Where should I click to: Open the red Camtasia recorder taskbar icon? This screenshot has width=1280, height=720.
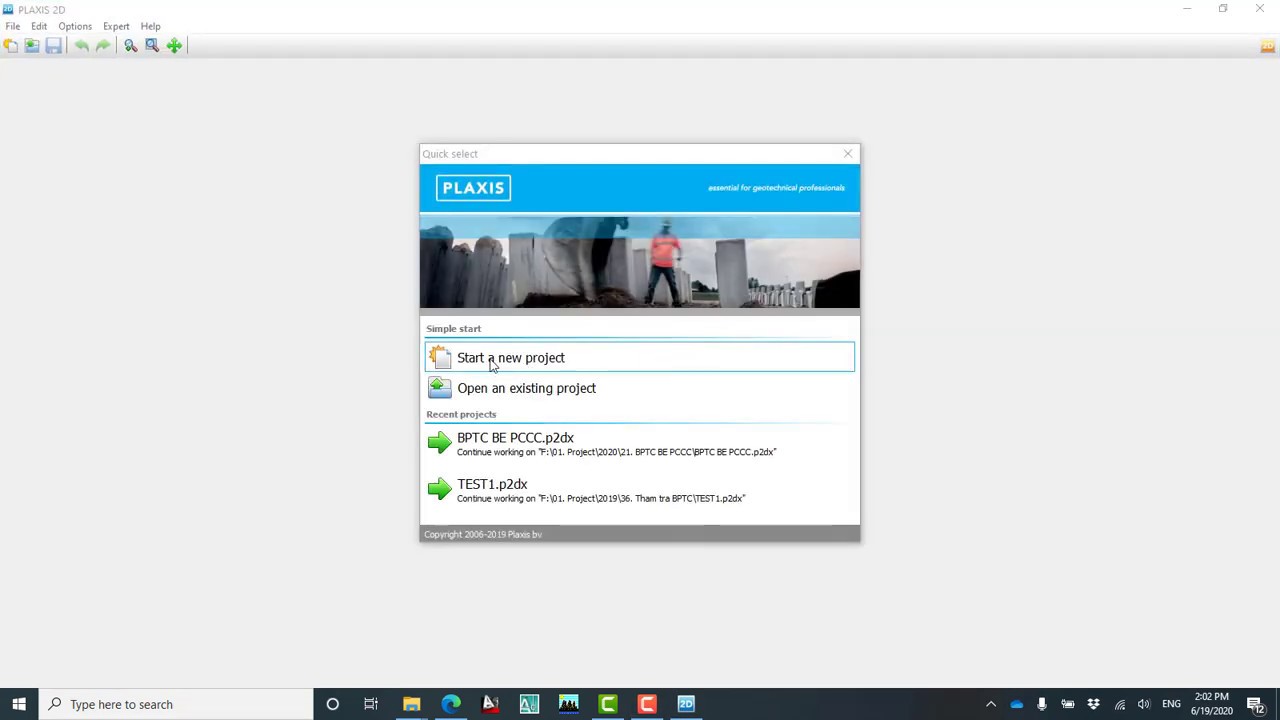point(647,704)
